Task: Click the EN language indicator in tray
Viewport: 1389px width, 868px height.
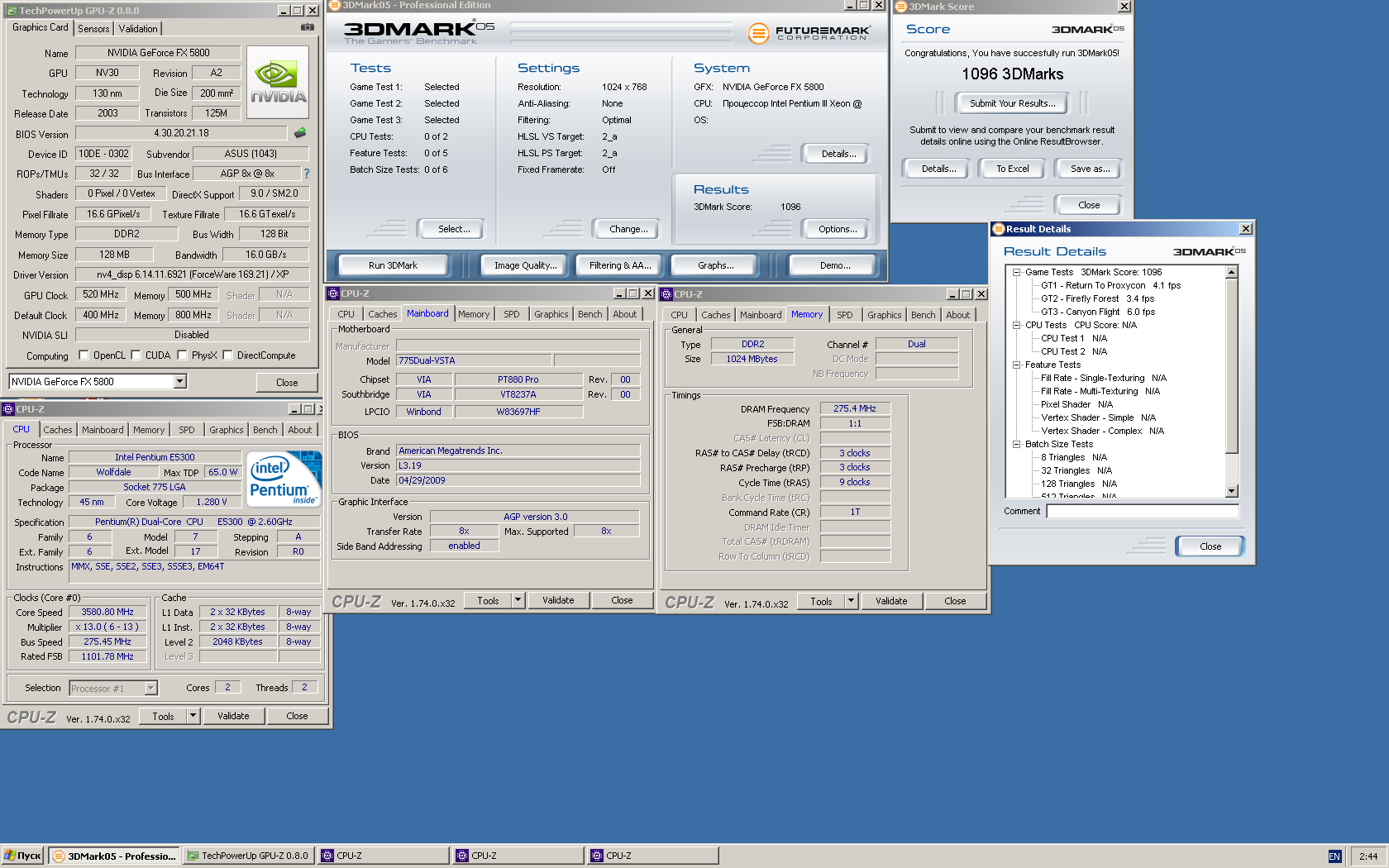Action: [x=1334, y=856]
